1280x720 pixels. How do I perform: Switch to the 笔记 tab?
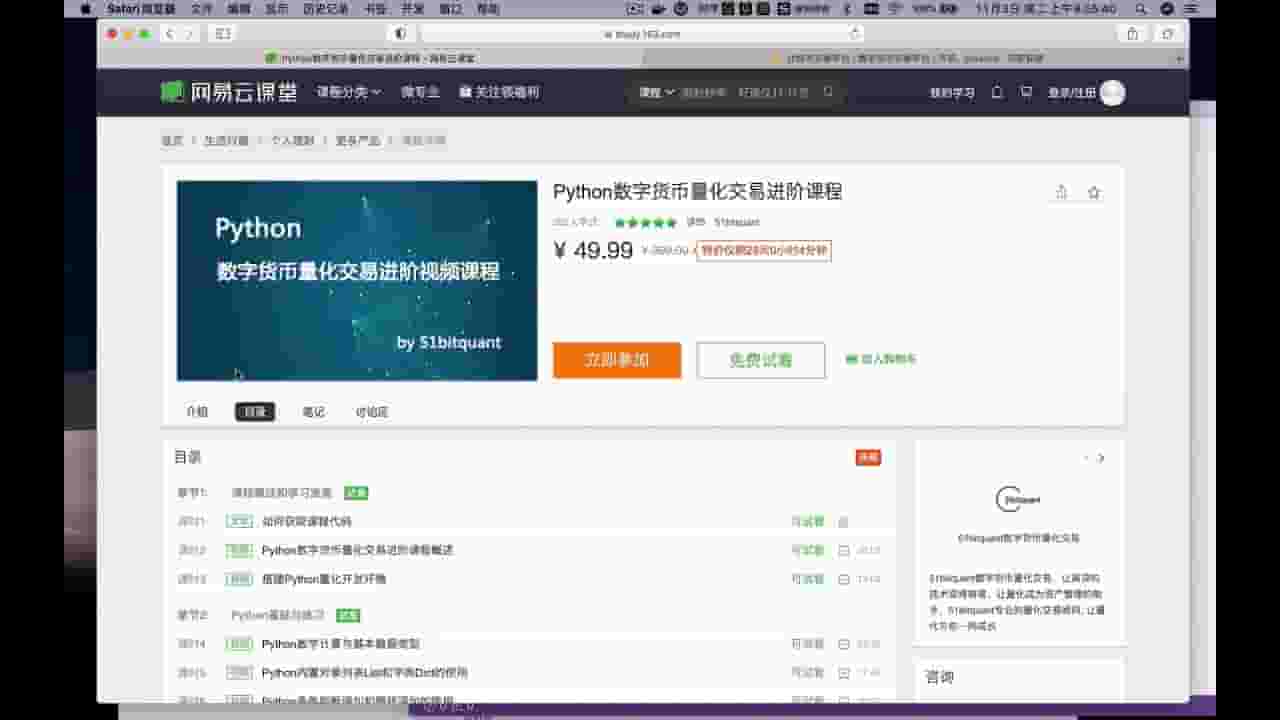[x=314, y=412]
